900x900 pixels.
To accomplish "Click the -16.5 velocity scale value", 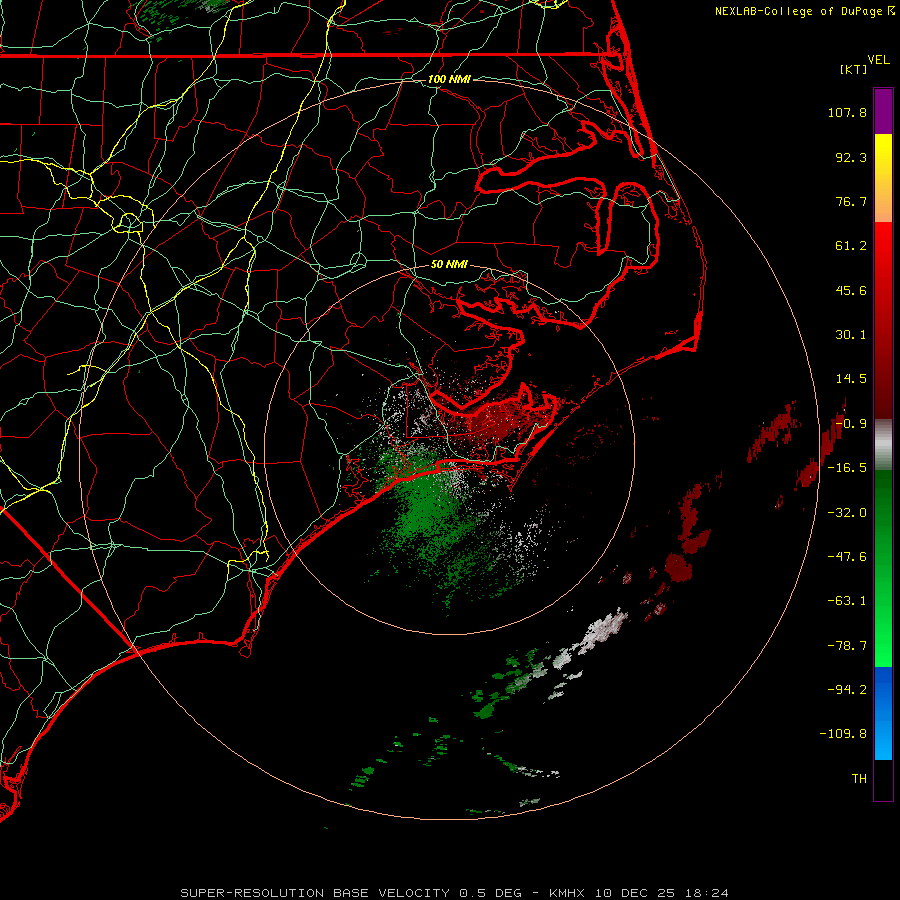I will [847, 468].
